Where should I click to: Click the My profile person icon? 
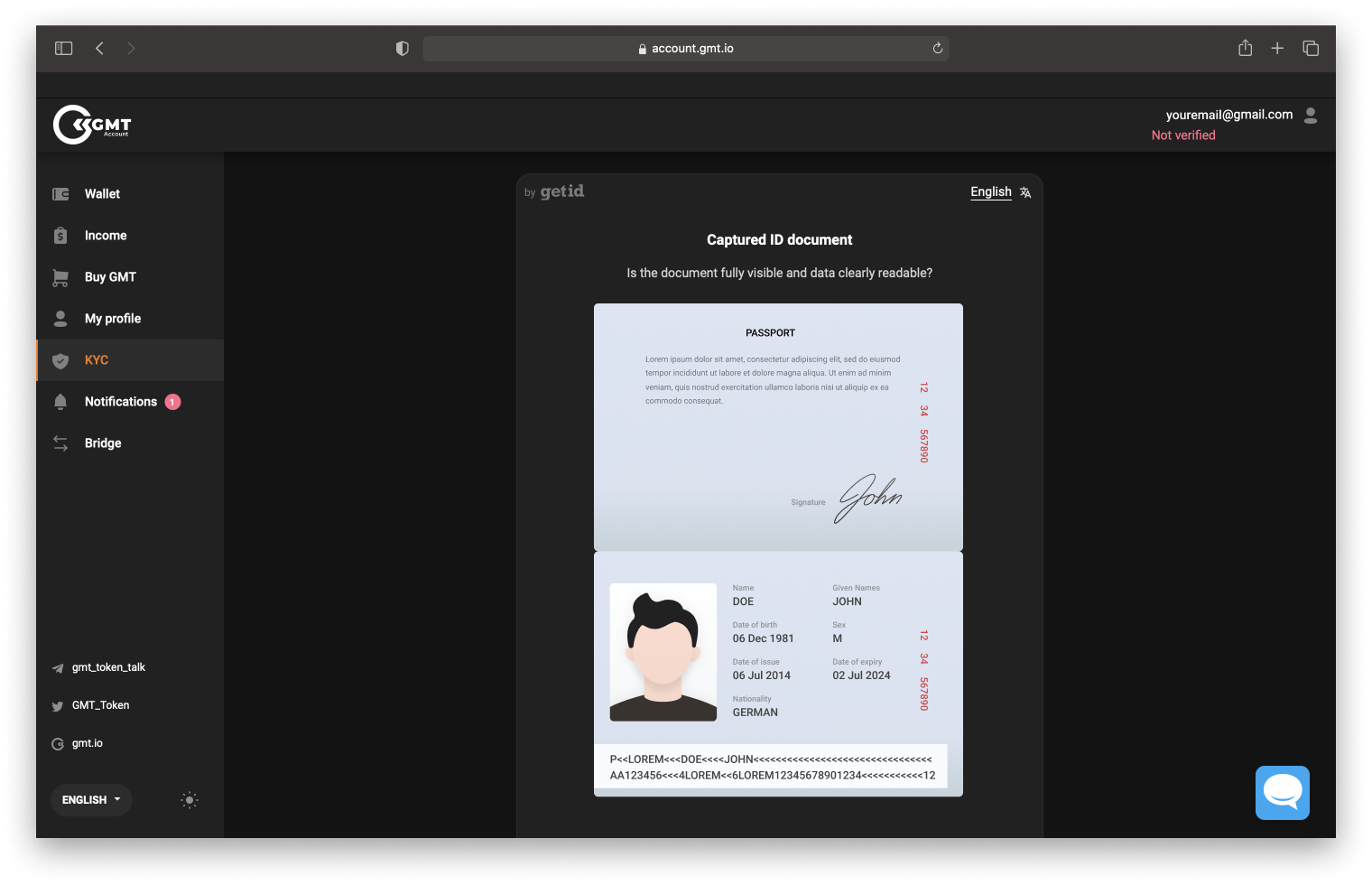click(x=60, y=319)
